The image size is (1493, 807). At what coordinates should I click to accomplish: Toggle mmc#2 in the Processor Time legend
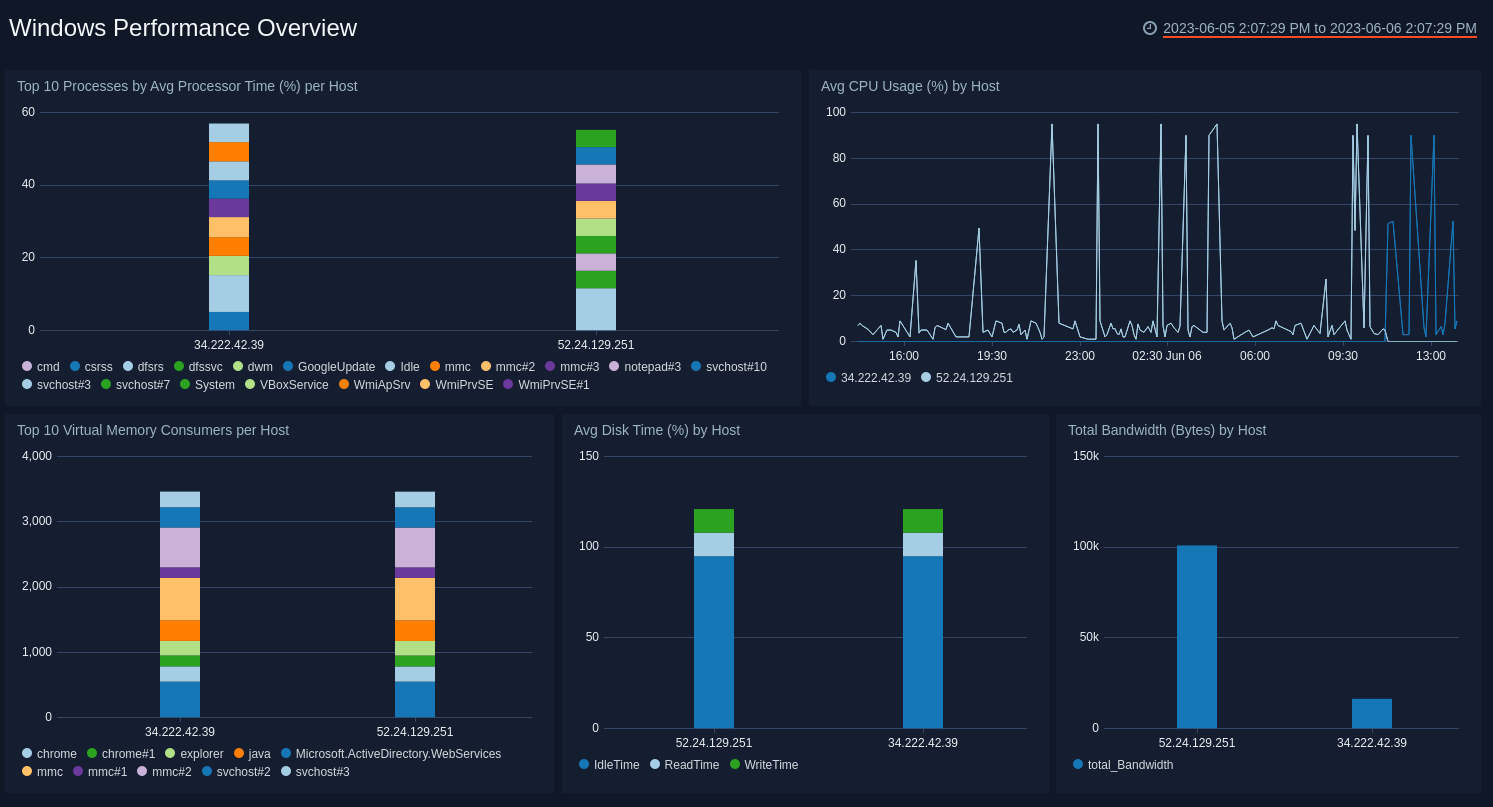(x=508, y=367)
